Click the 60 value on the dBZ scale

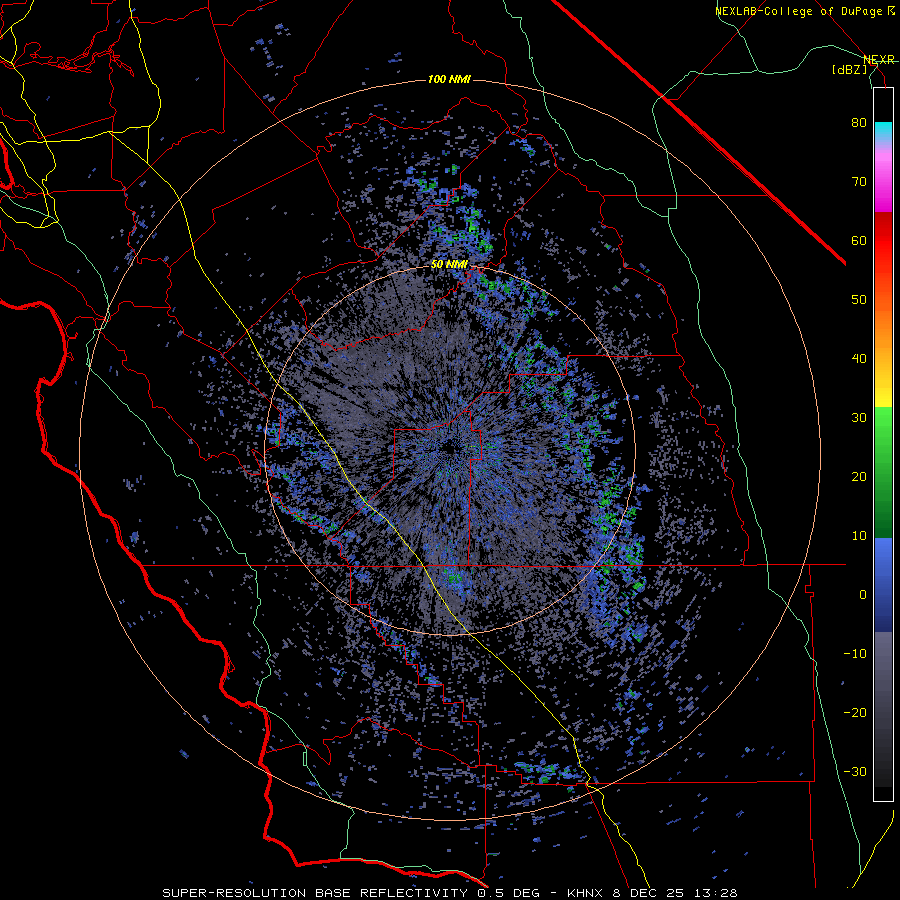(859, 240)
